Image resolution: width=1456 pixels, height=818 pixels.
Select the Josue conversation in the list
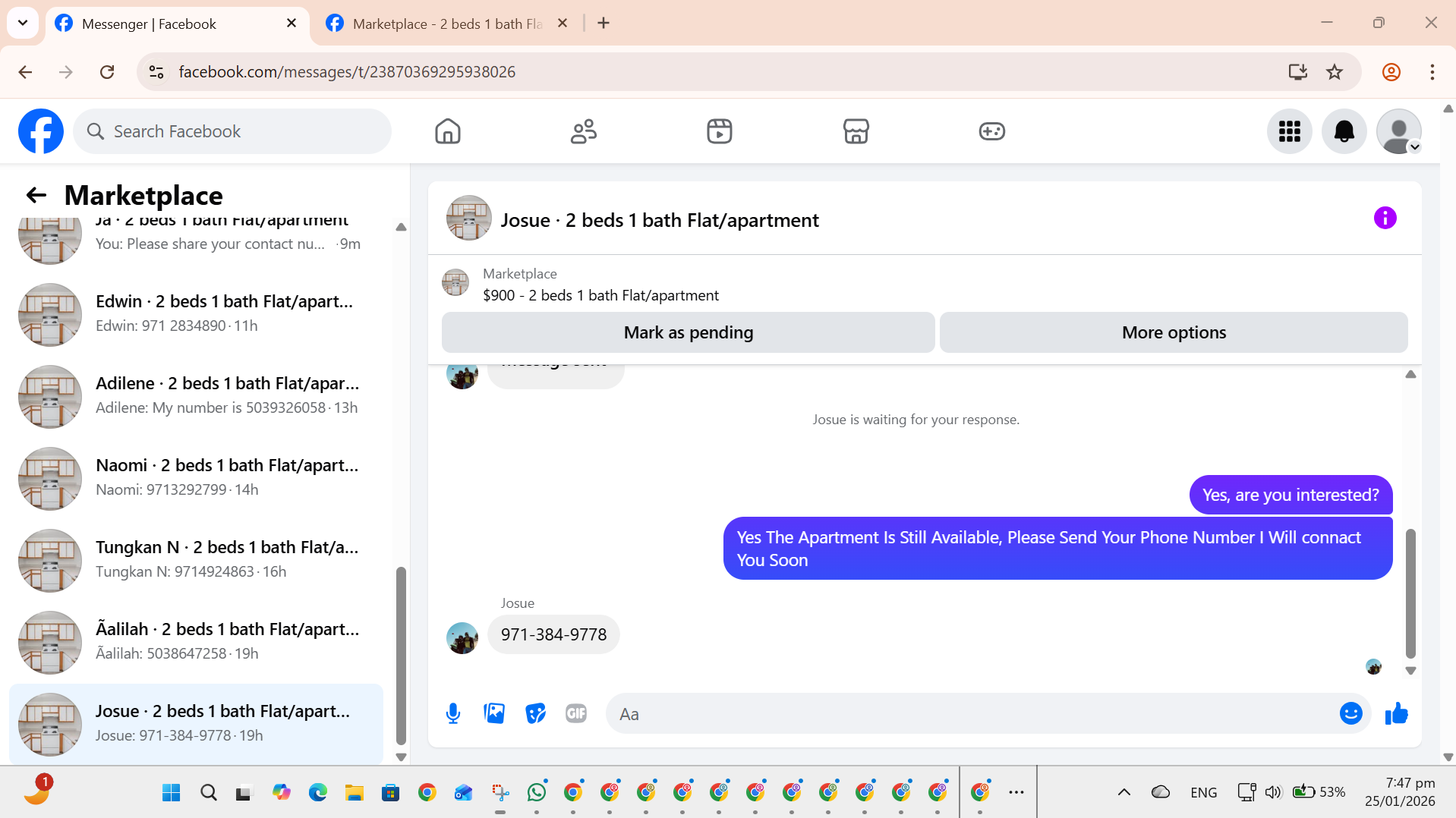[196, 724]
